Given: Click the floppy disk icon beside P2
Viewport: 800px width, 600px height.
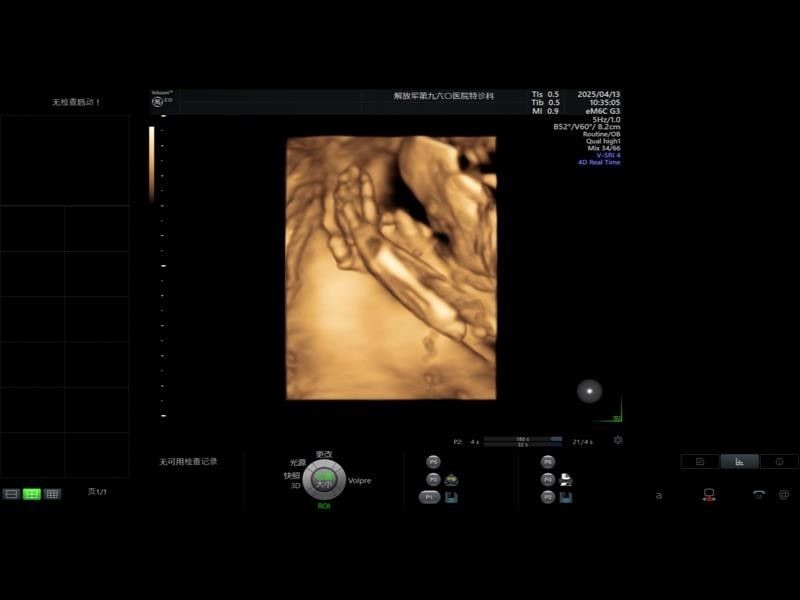Looking at the screenshot, I should click(566, 497).
